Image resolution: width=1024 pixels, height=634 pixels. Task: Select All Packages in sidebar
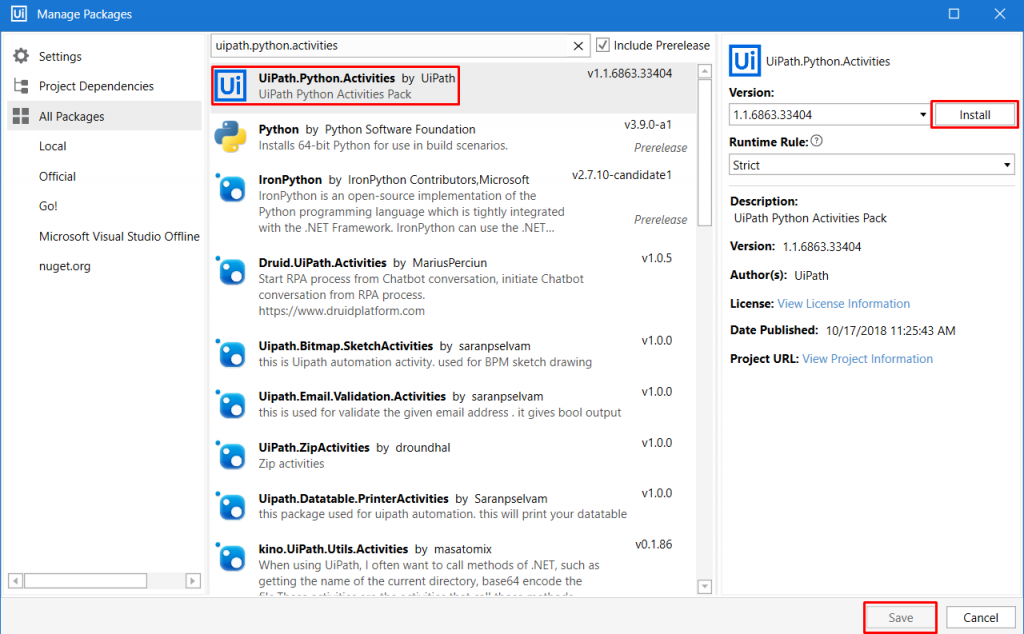(104, 116)
